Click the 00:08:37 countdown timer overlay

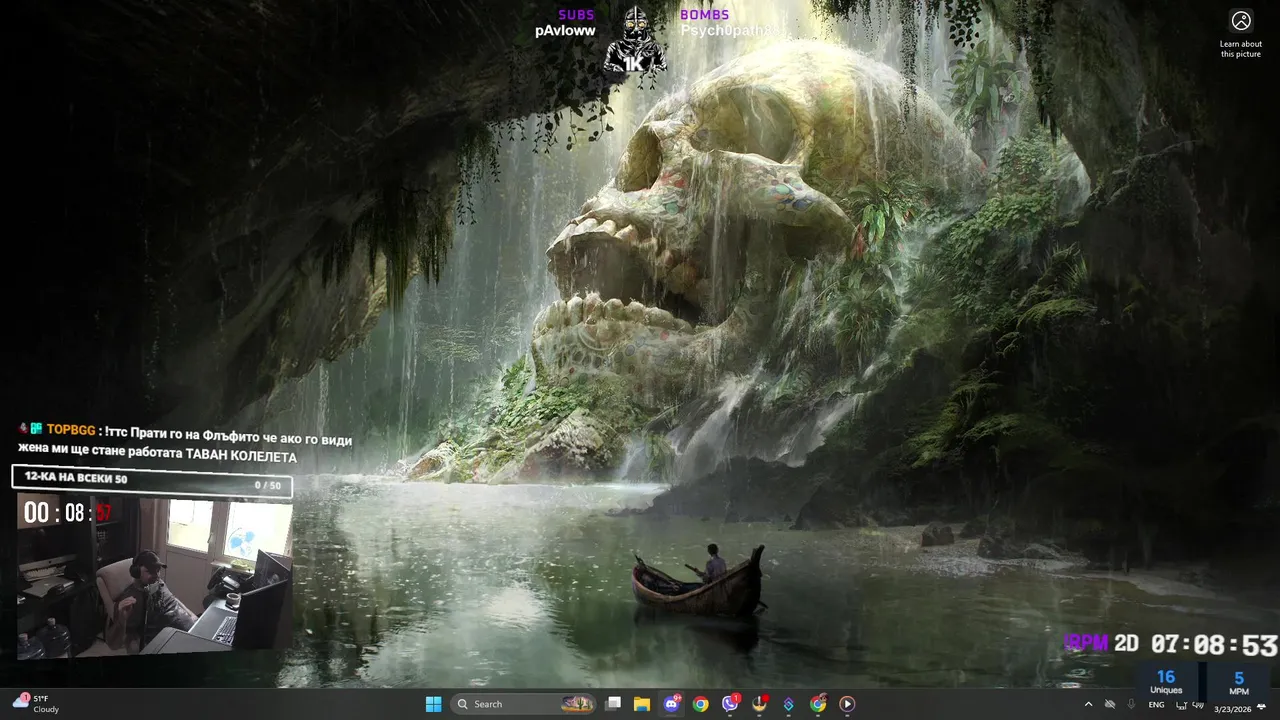point(68,514)
